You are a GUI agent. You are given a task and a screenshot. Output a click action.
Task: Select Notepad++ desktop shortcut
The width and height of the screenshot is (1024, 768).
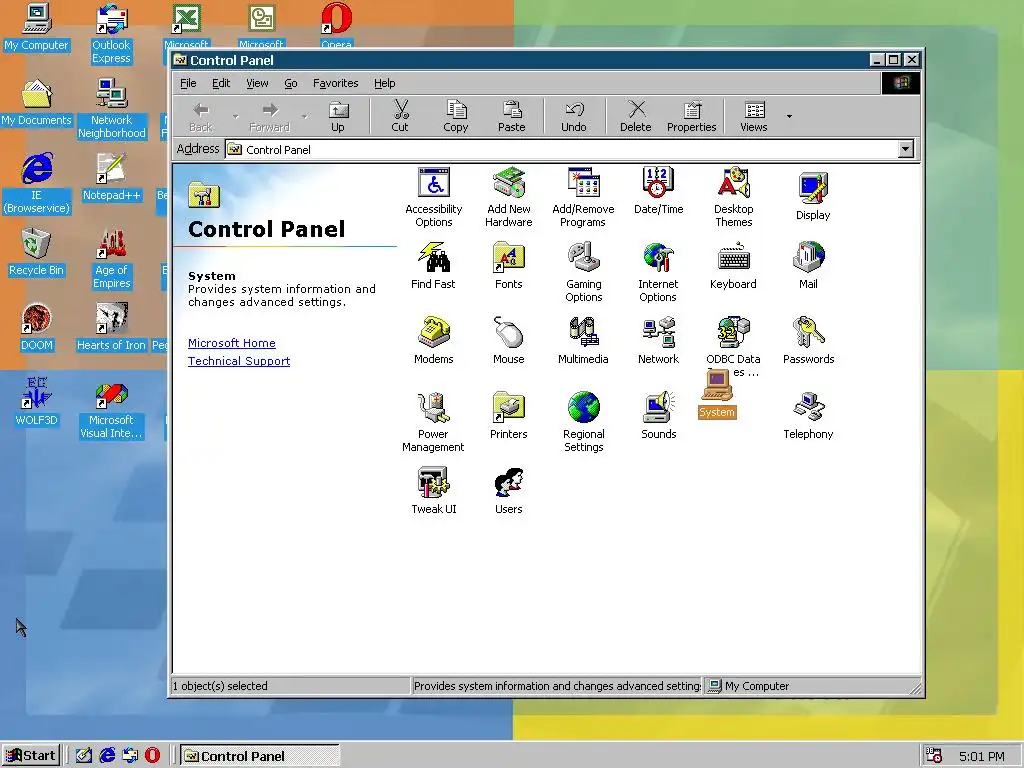click(x=111, y=177)
